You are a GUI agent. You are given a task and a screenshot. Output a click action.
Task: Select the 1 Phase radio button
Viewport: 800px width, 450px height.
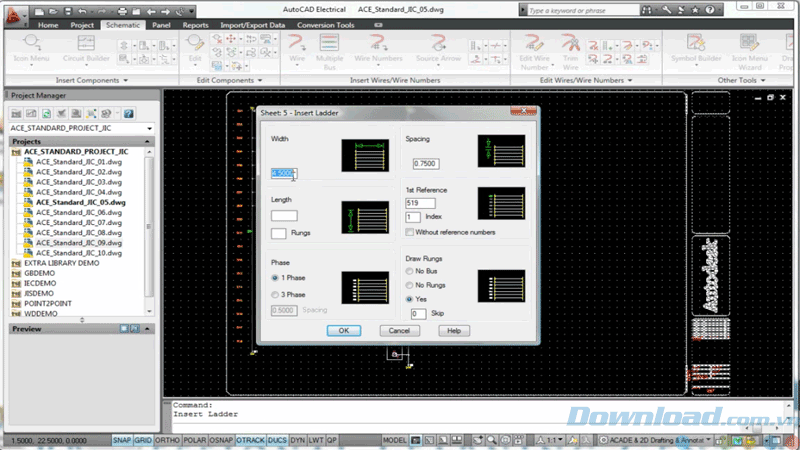[x=275, y=278]
